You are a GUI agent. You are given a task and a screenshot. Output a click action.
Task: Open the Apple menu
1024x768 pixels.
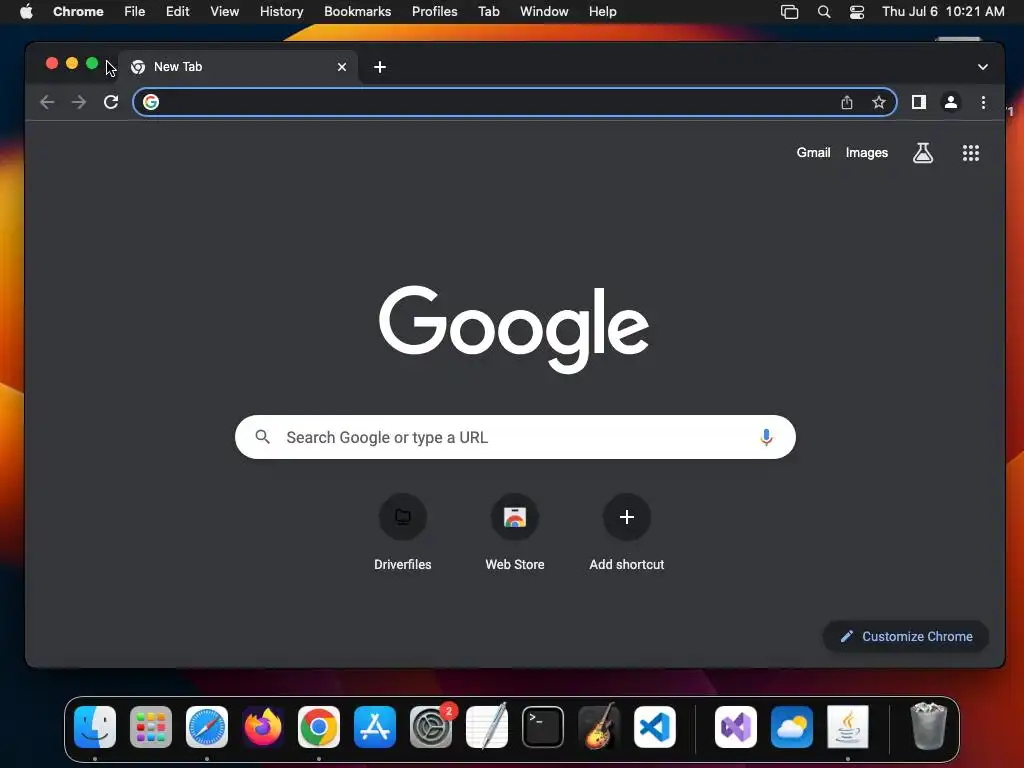26,11
